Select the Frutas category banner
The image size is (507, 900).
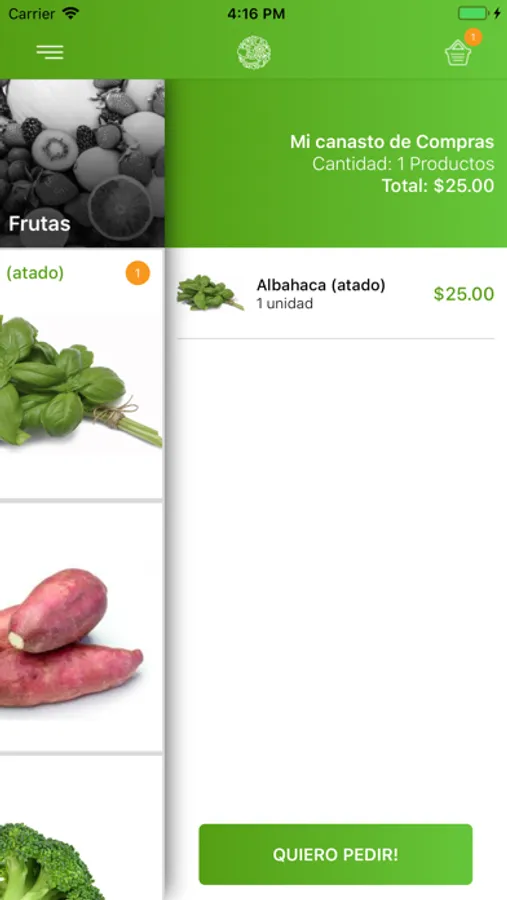click(x=82, y=164)
